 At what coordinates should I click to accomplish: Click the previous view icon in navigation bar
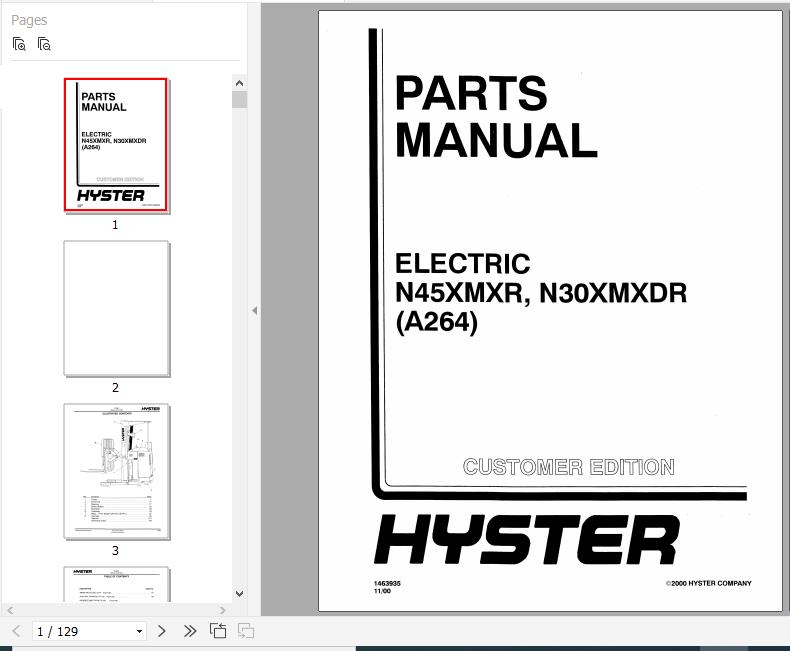(218, 631)
